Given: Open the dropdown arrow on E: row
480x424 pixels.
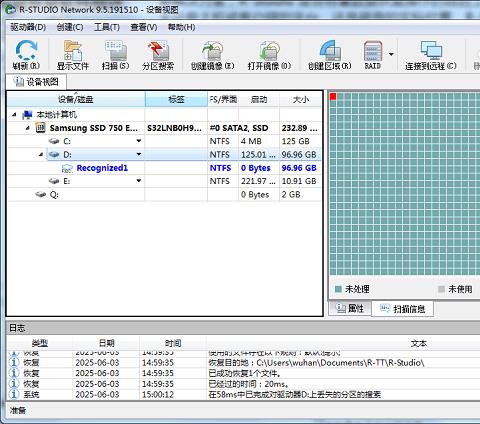Looking at the screenshot, I should (139, 181).
